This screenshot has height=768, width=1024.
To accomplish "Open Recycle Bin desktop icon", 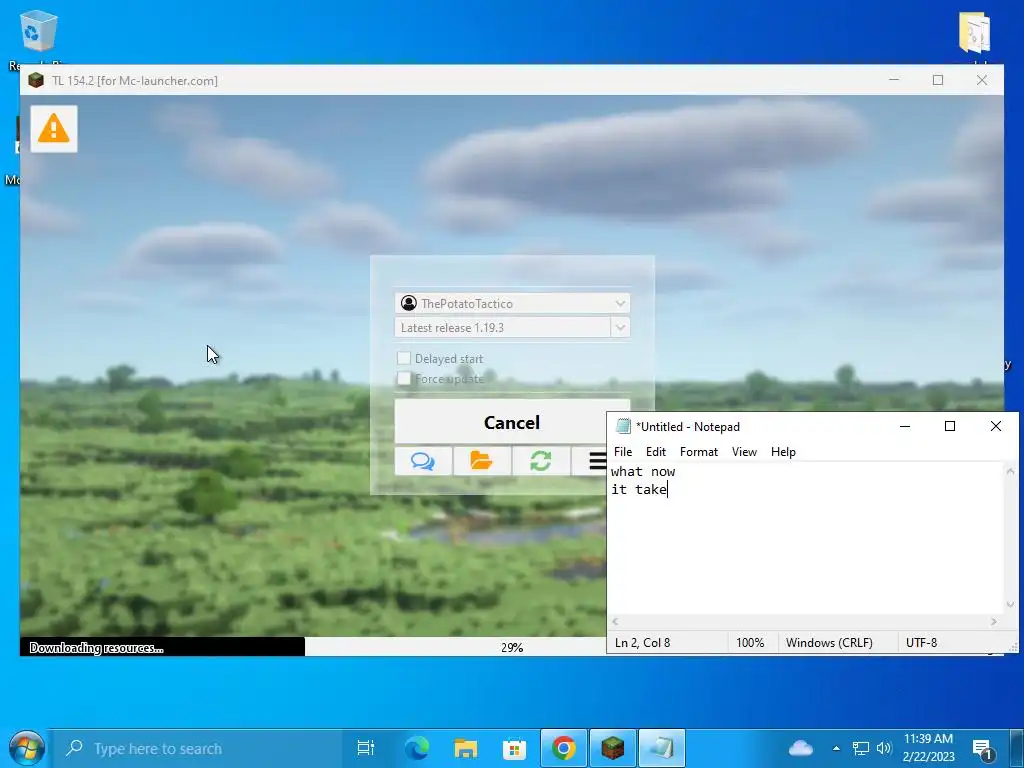I will tap(38, 33).
